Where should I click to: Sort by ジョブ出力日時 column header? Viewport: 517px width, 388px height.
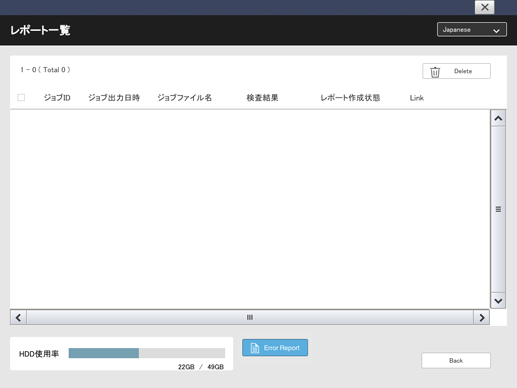[x=114, y=98]
